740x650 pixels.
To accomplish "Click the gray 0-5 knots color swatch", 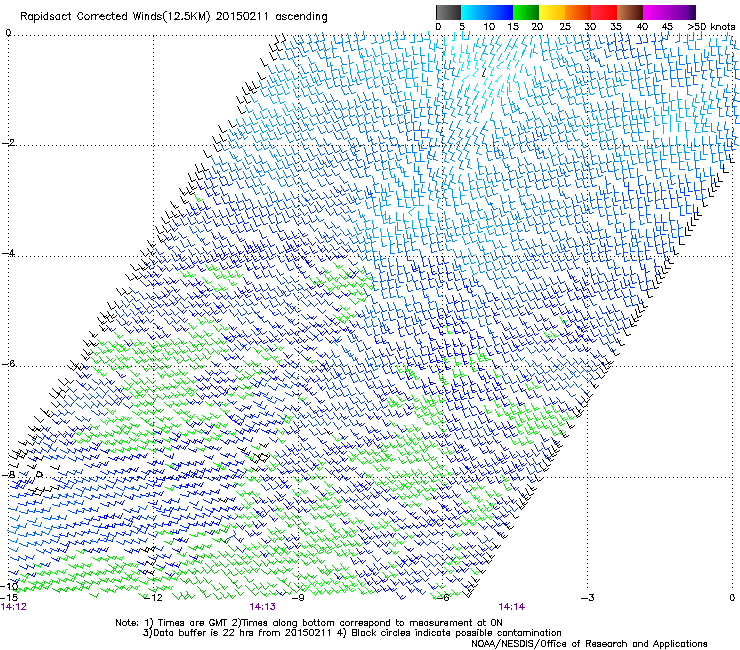I will pyautogui.click(x=448, y=12).
